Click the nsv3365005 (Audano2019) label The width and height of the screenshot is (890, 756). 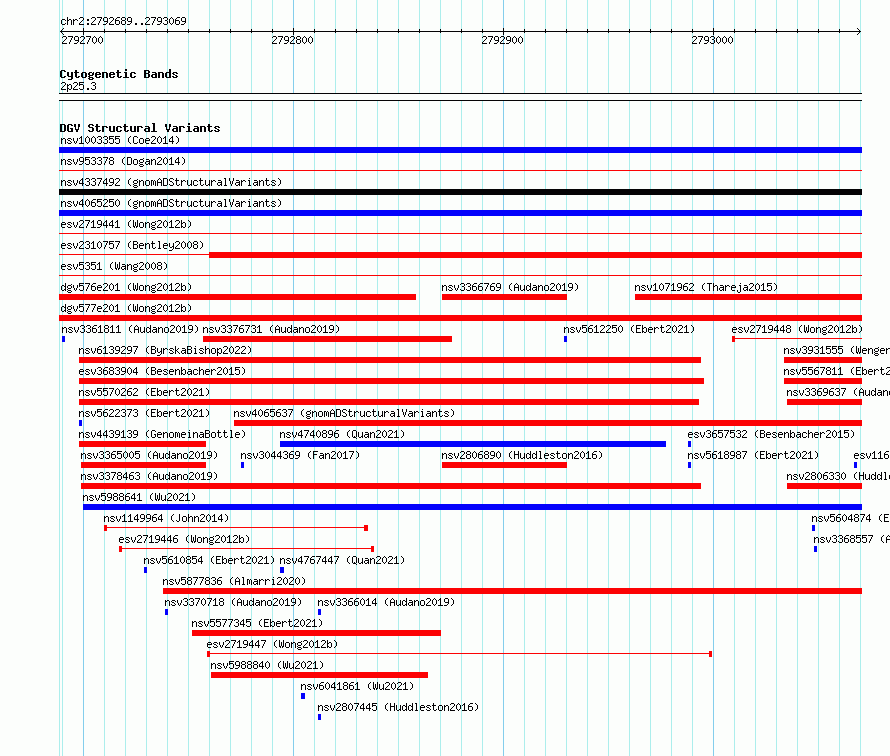149,455
